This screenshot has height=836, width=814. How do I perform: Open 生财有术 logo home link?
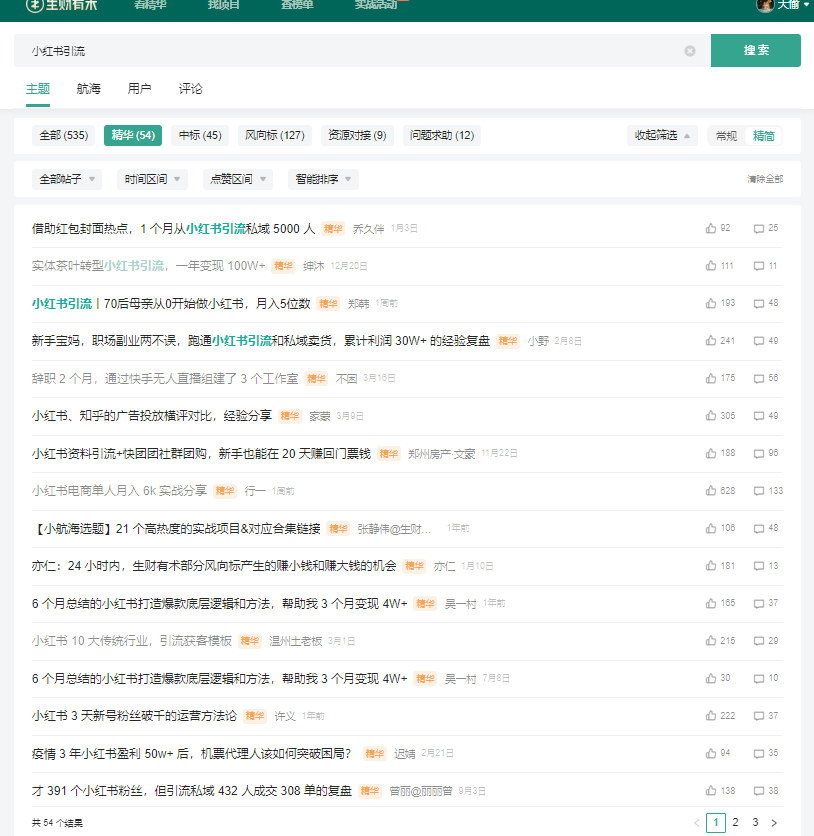point(62,5)
